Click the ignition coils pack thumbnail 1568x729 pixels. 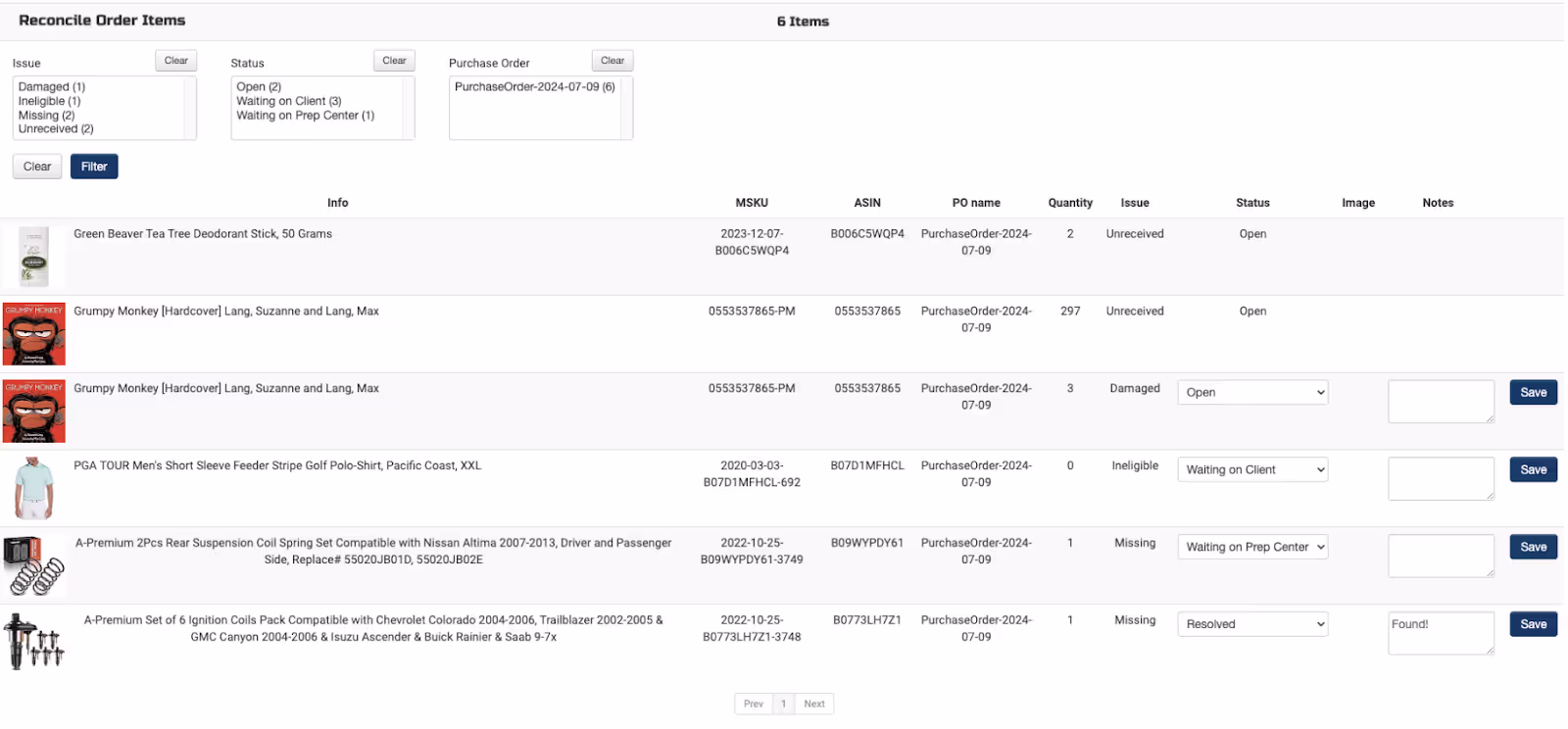pyautogui.click(x=34, y=642)
